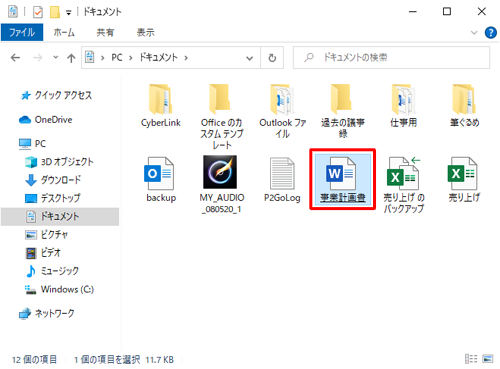Select the backup Outlook data file

click(x=161, y=180)
